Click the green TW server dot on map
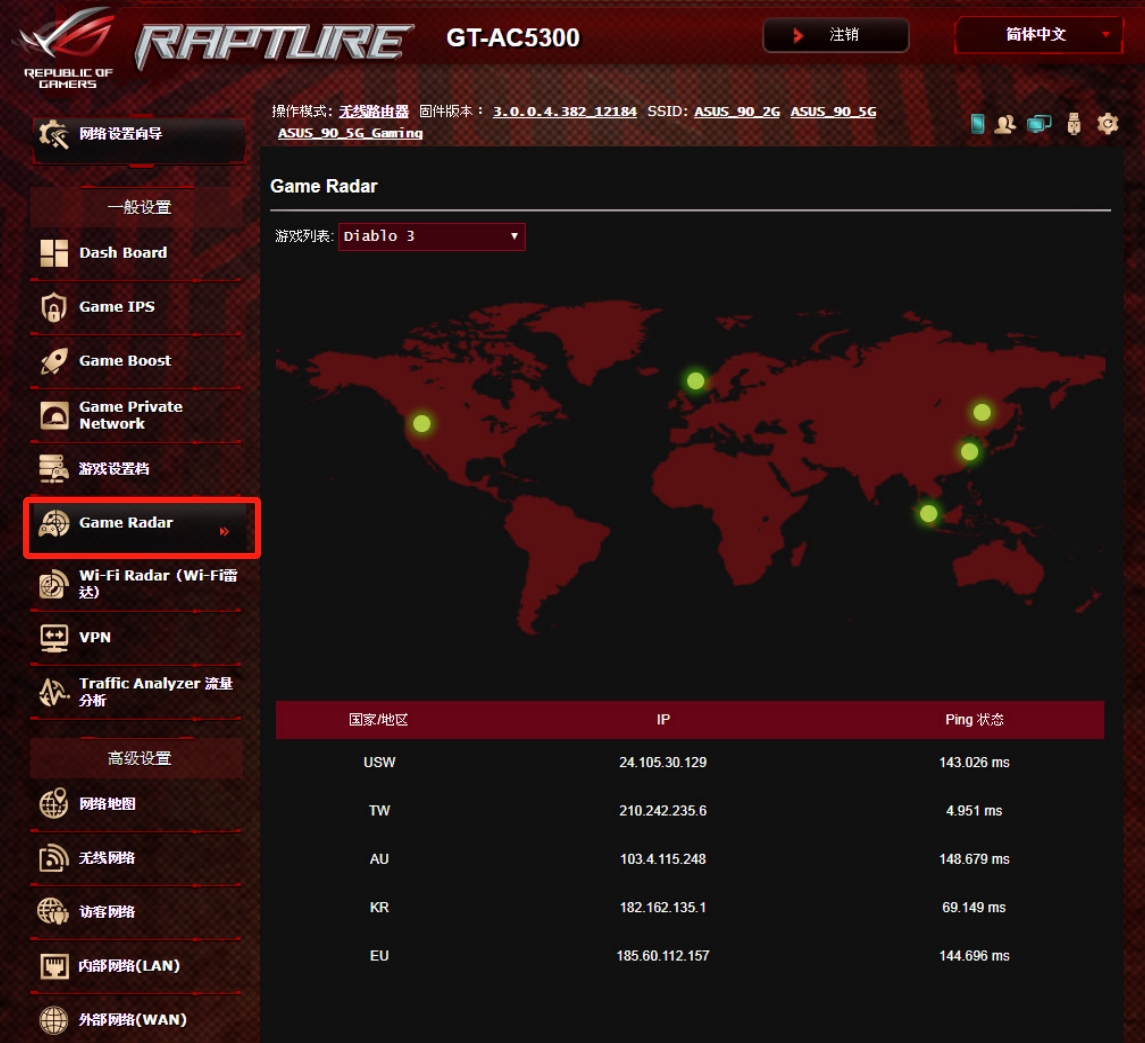The image size is (1145, 1043). pos(970,451)
